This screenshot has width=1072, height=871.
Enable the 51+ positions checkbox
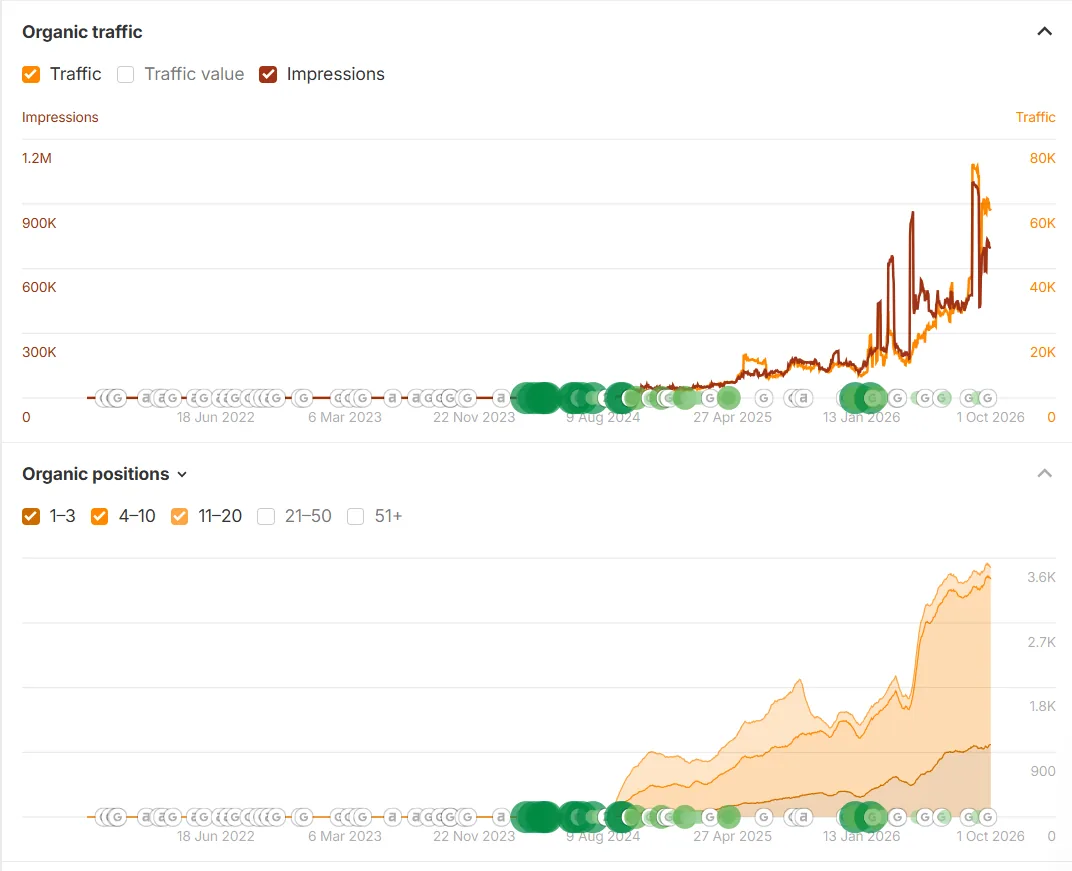[x=356, y=516]
